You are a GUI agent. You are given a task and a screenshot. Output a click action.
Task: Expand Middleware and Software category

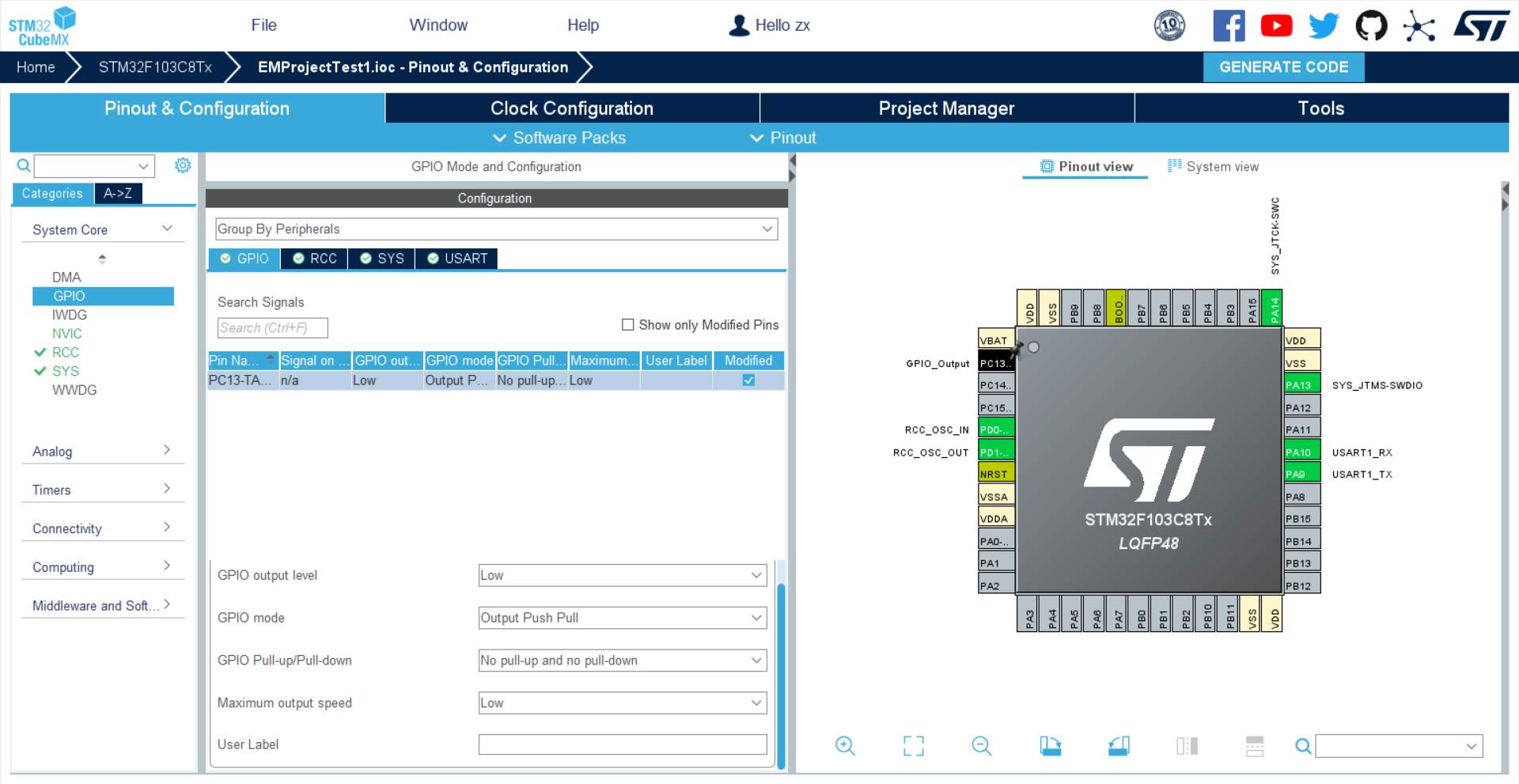pos(103,605)
